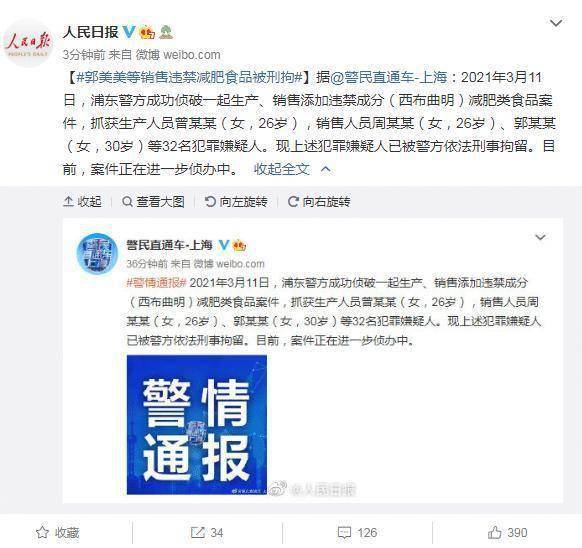Rotate image left with 向左旋转
The image size is (582, 548).
point(236,202)
